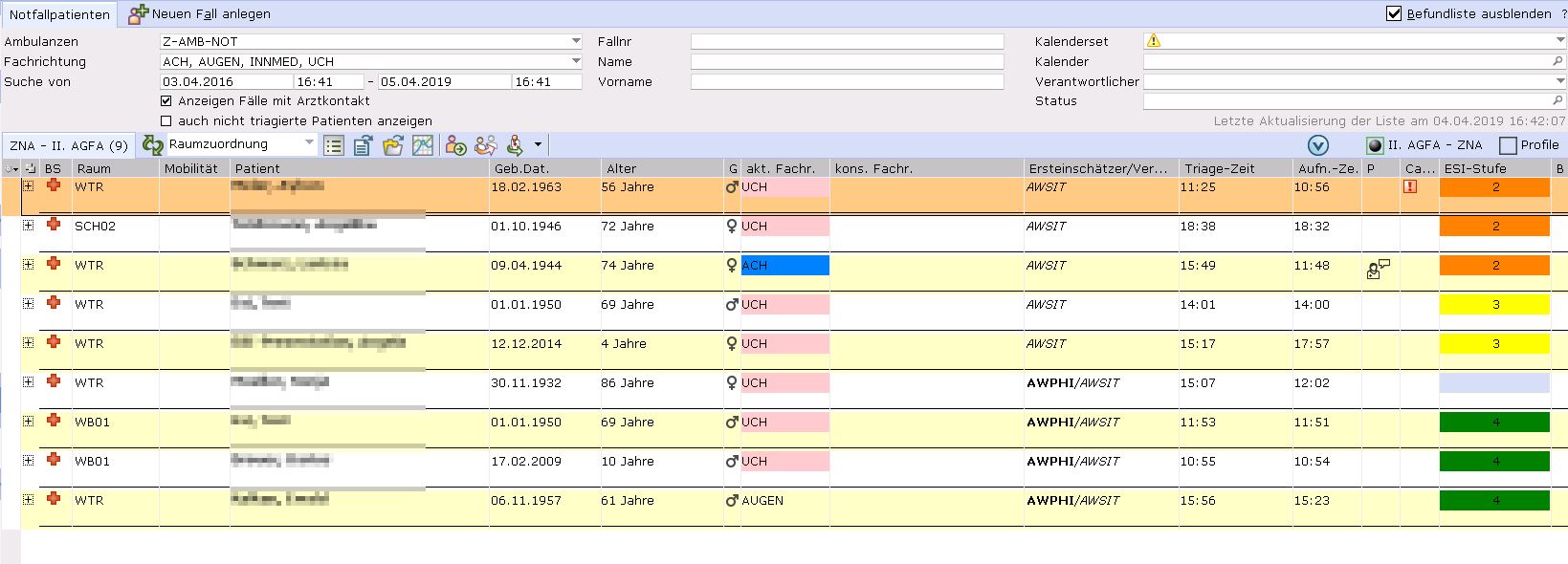Click the list view toolbar icon
Screen dimensions: 1568x564
[334, 145]
